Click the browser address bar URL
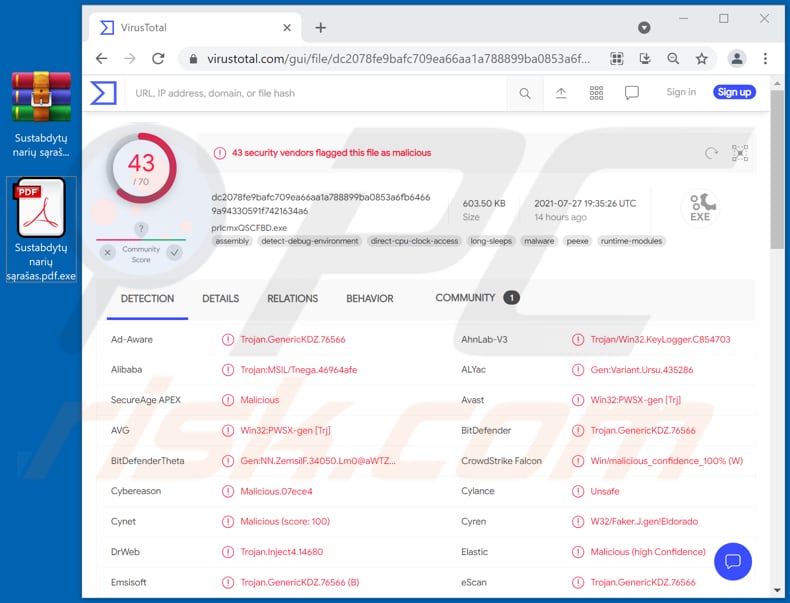Screen dimensions: 790x603 point(398,59)
